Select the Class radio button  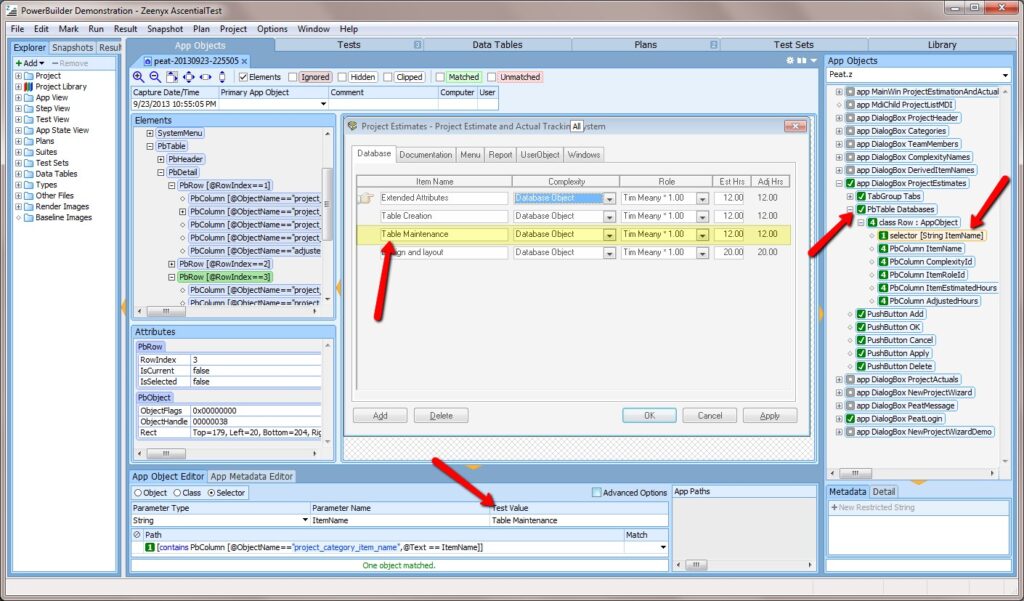tap(178, 493)
